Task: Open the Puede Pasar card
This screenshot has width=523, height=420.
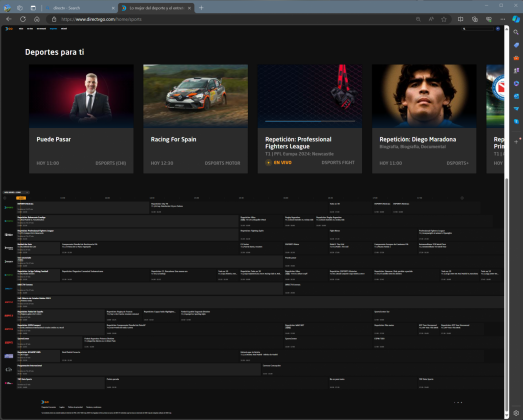Action: coord(81,119)
